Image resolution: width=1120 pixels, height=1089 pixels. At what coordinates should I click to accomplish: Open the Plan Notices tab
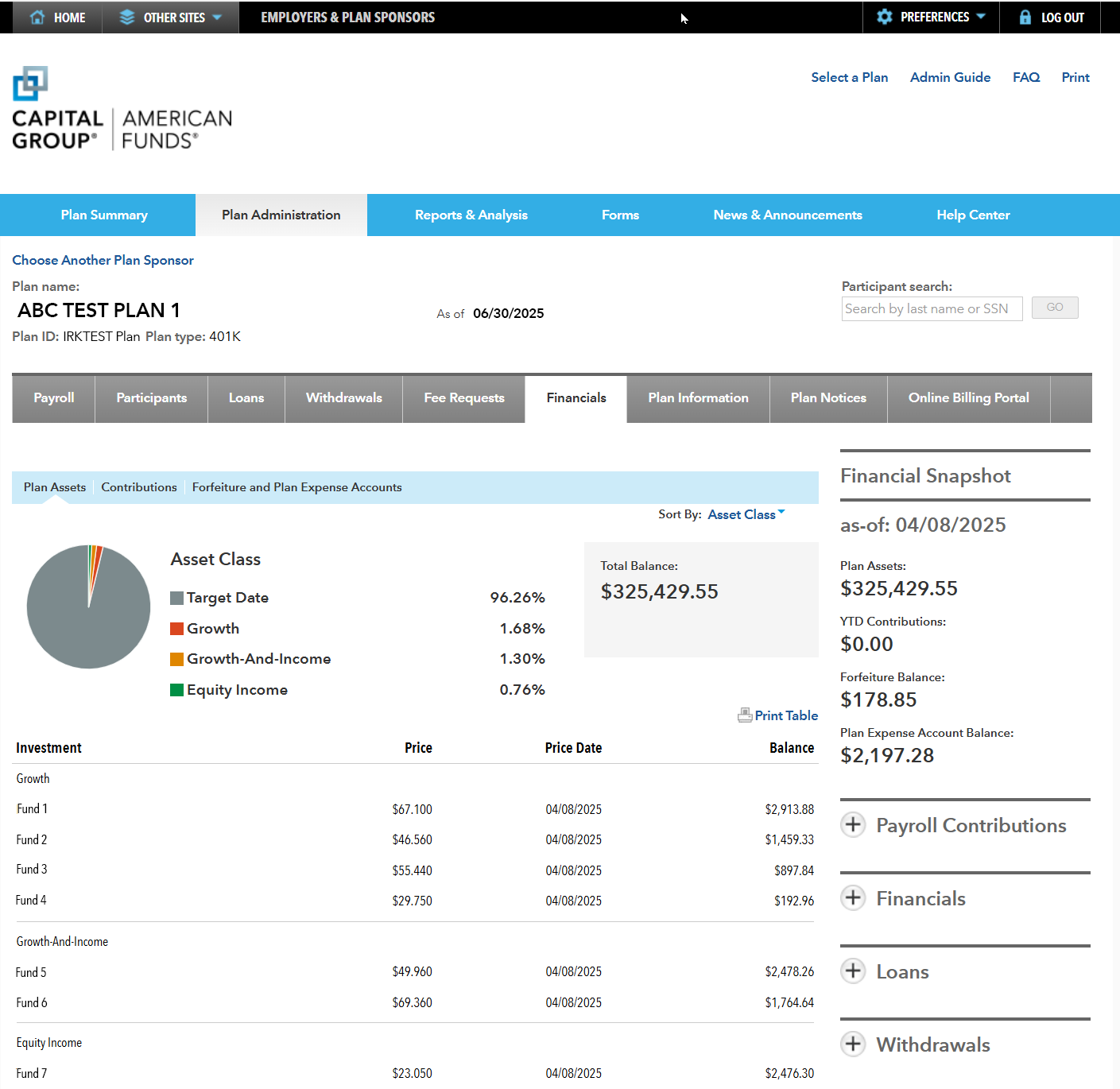(827, 397)
